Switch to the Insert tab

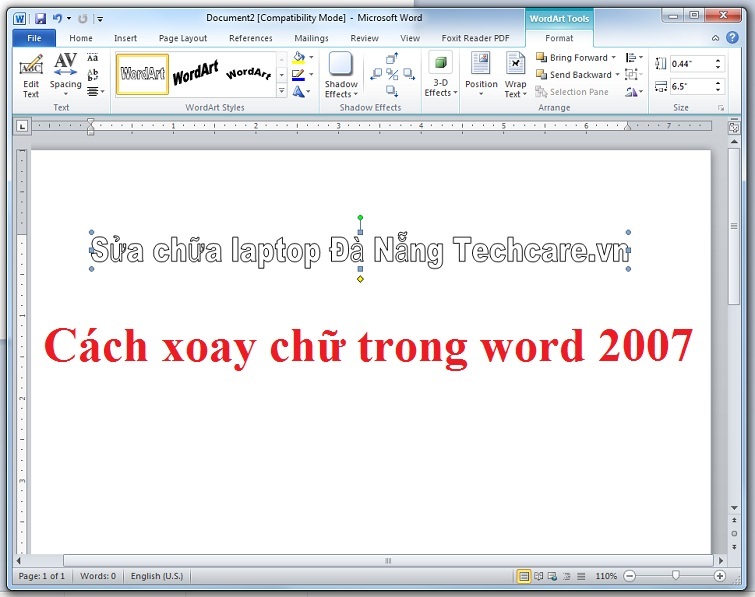[125, 38]
